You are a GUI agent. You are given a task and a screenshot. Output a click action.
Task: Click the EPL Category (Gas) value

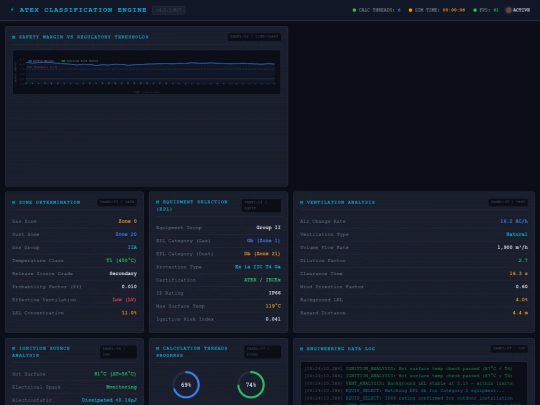(x=263, y=240)
